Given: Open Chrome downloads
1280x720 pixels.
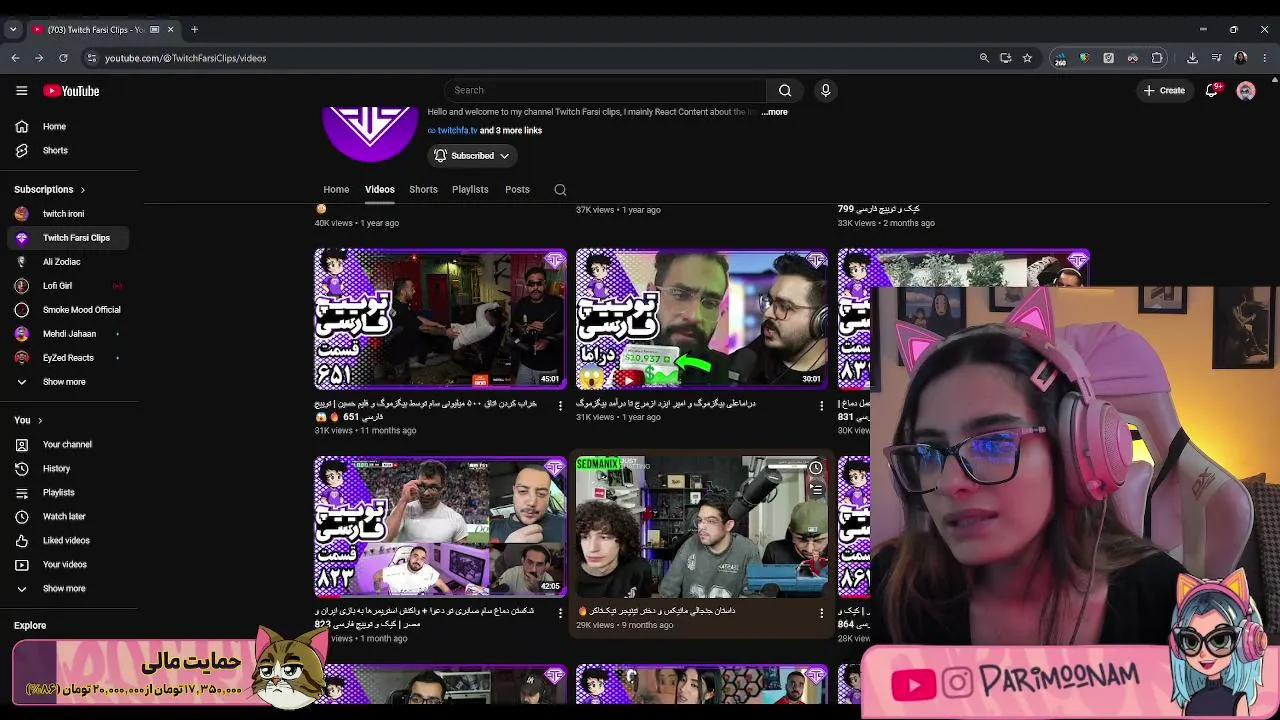Looking at the screenshot, I should coord(1192,58).
